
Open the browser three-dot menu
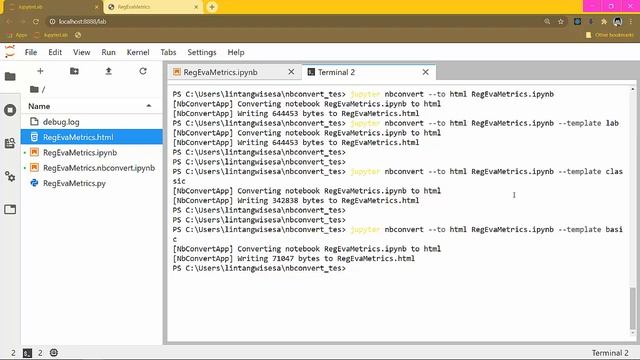click(x=631, y=21)
